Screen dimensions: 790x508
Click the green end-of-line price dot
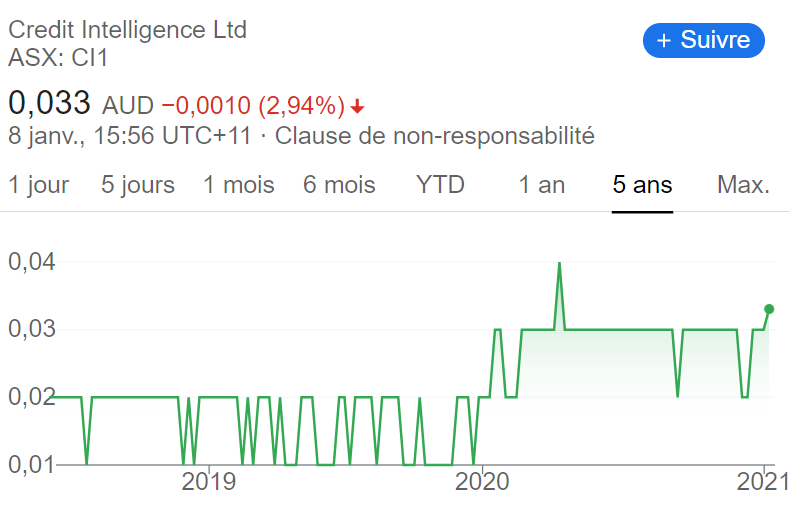[769, 309]
